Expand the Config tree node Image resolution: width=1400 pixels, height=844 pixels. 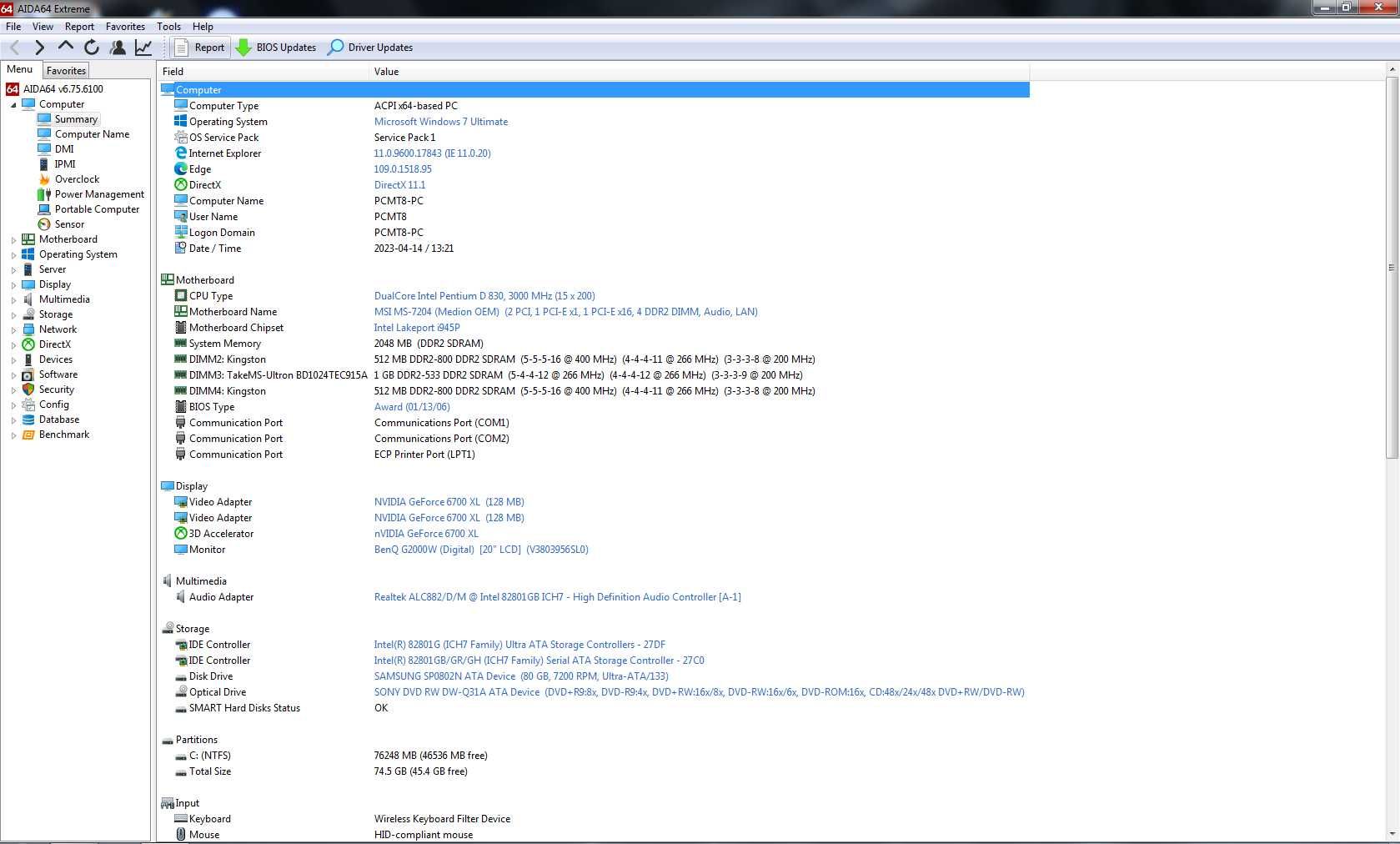[13, 405]
